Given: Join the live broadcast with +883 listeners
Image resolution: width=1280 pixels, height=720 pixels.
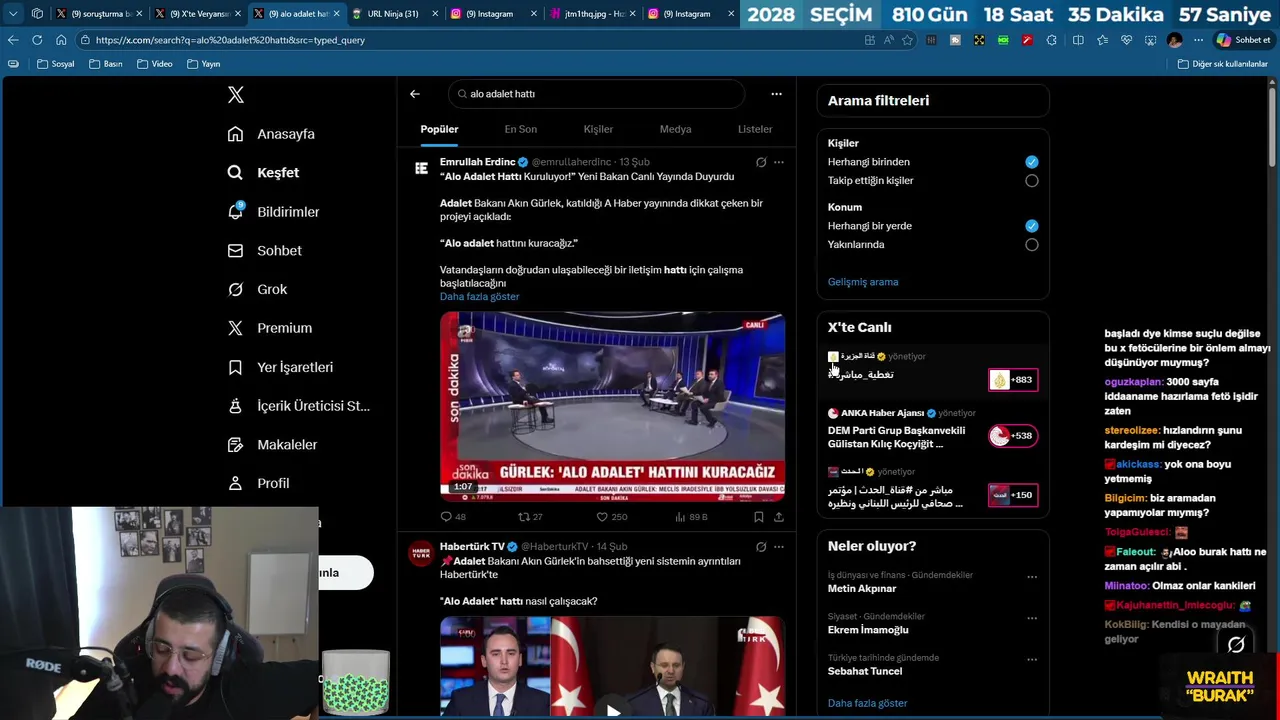Looking at the screenshot, I should (1013, 380).
